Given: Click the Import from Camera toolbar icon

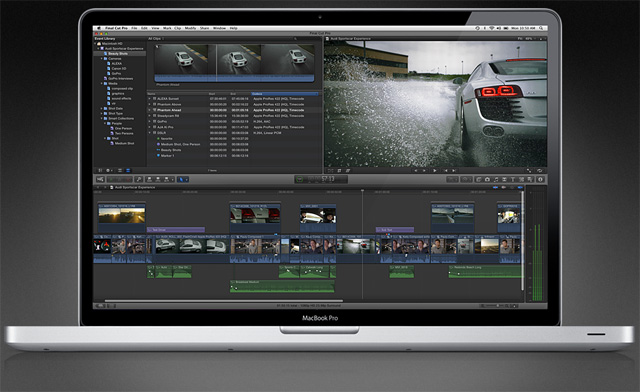Looking at the screenshot, I should (100, 179).
